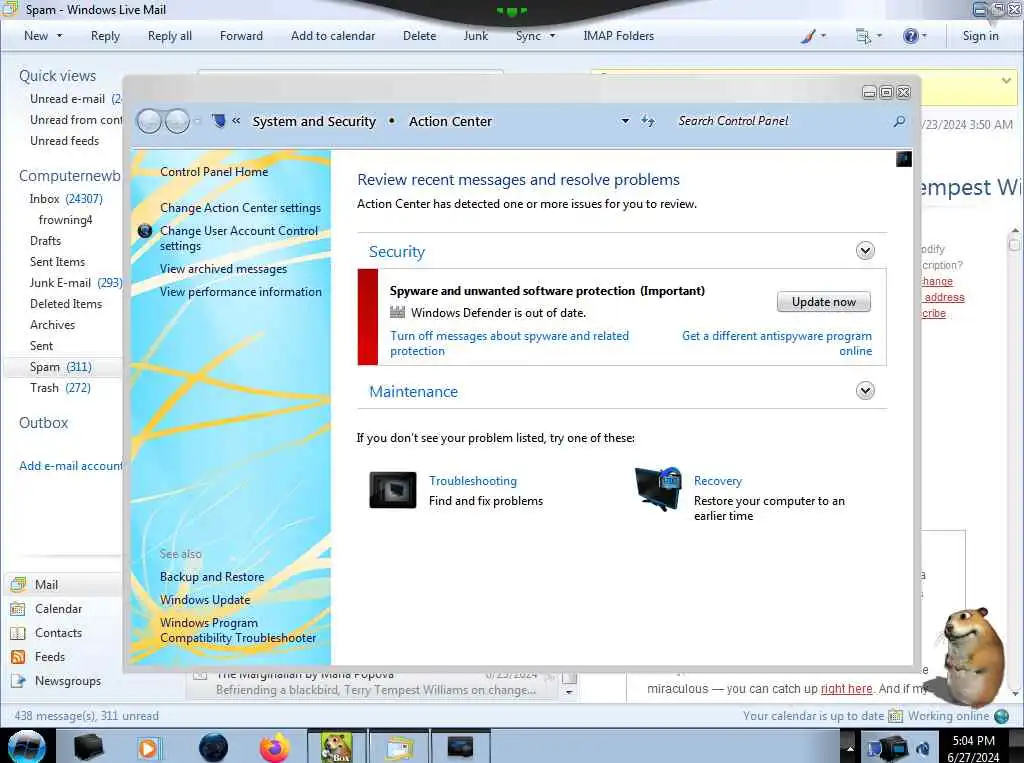Open Change Action Center settings link
This screenshot has height=763, width=1024.
[240, 208]
